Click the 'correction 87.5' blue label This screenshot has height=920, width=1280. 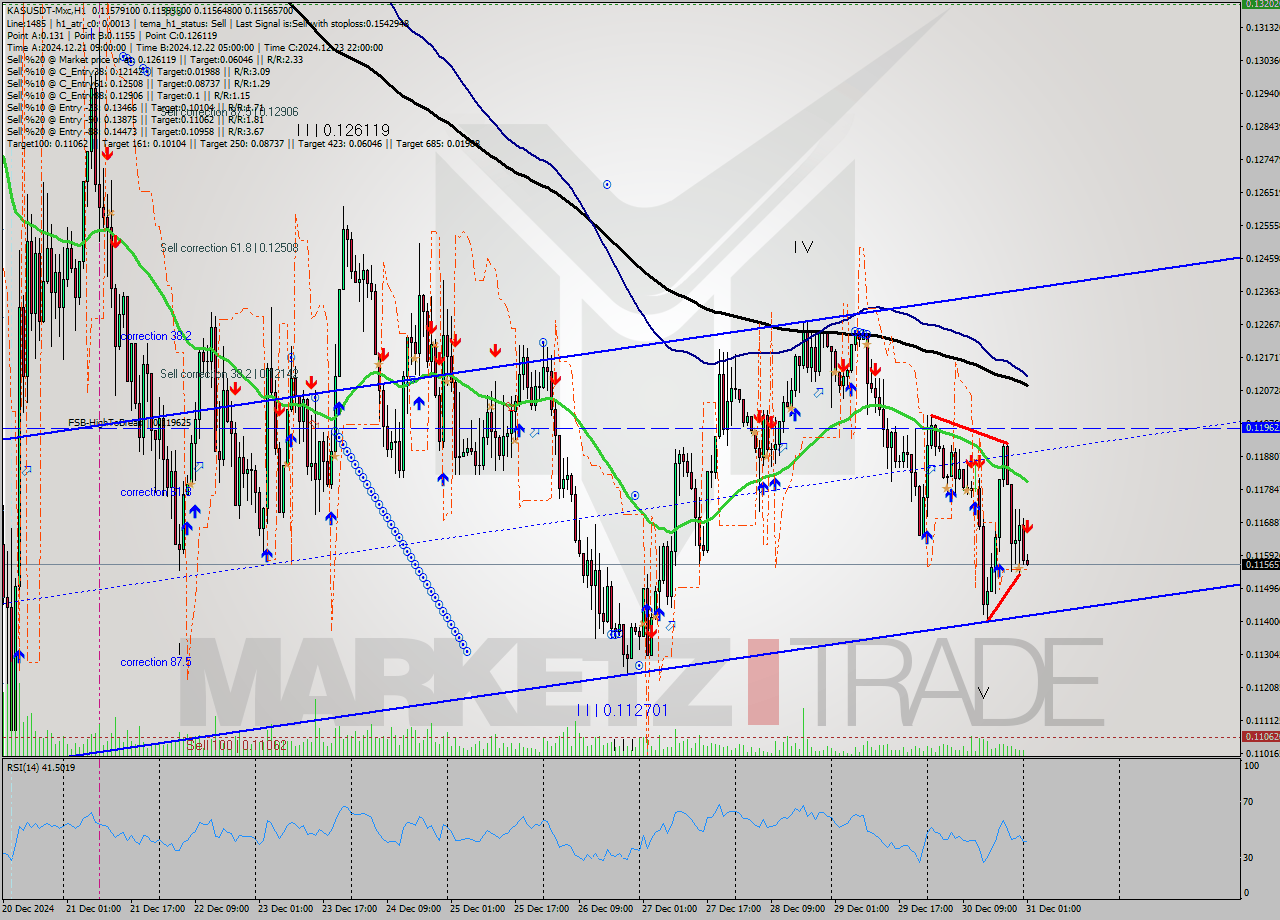[x=156, y=662]
